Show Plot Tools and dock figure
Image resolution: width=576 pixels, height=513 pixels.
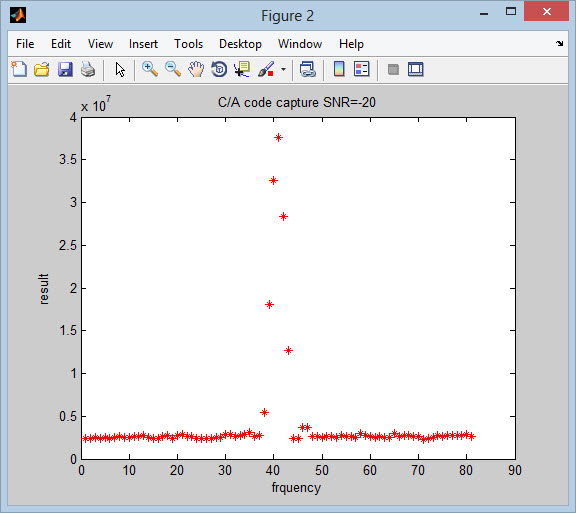[416, 69]
